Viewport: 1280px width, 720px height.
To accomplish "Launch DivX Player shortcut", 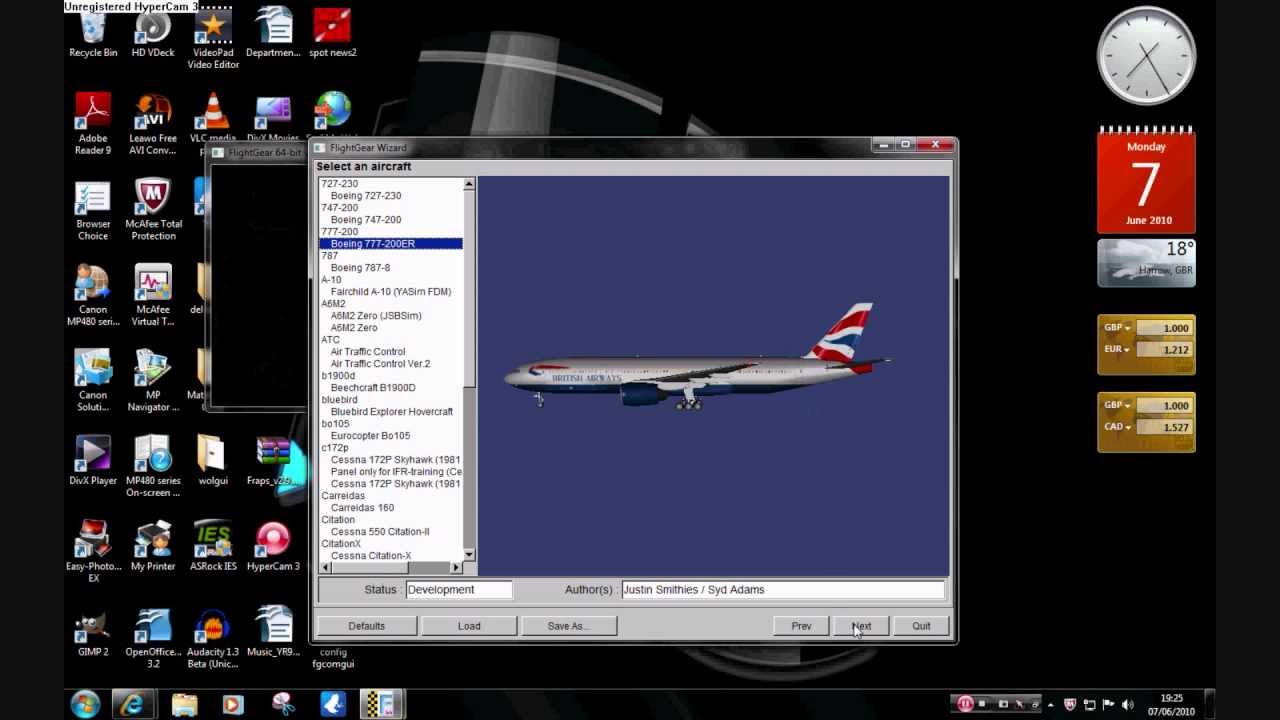I will (93, 460).
